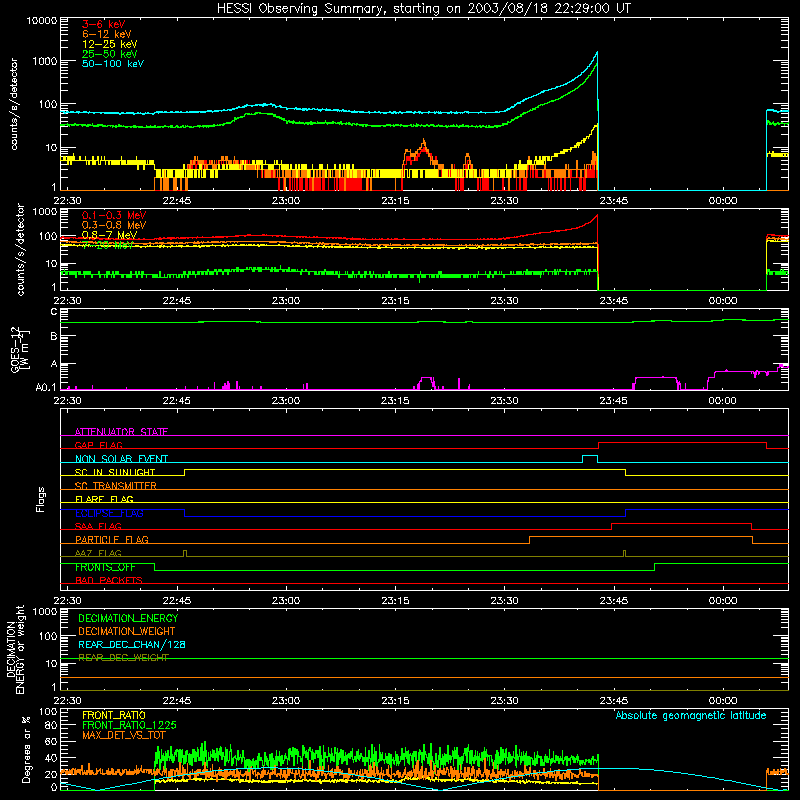Click the blue ECLIPSE_FLAG label
Screen dimensions: 800x800
coord(109,513)
